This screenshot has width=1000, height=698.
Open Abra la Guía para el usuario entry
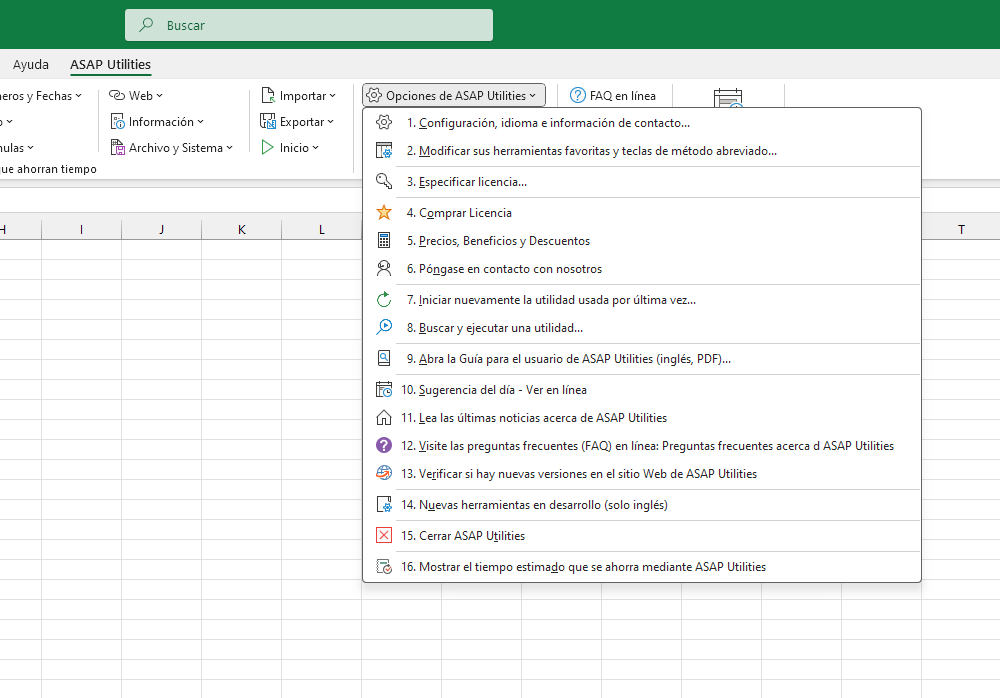tap(642, 359)
